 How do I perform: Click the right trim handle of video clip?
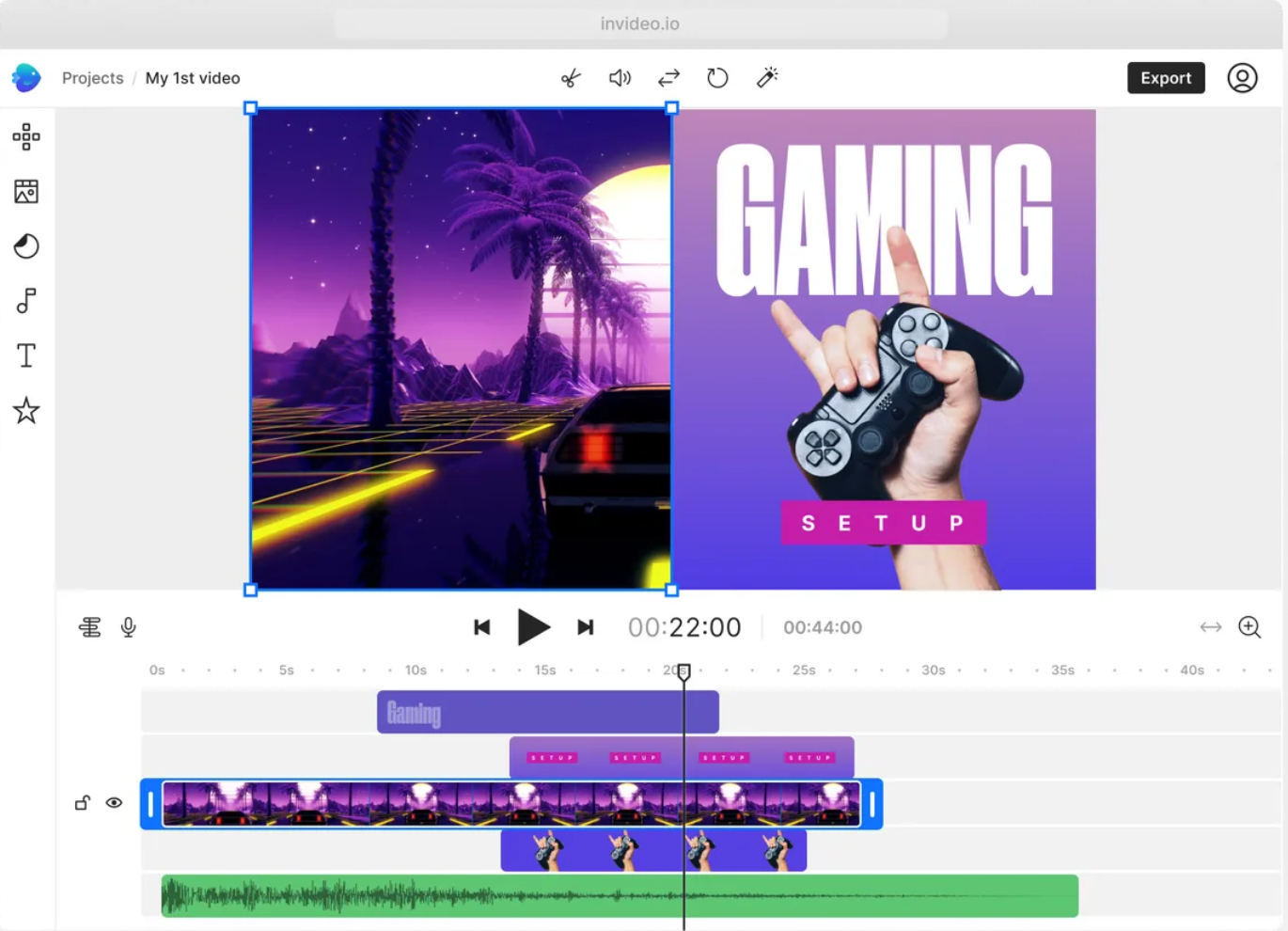(872, 804)
